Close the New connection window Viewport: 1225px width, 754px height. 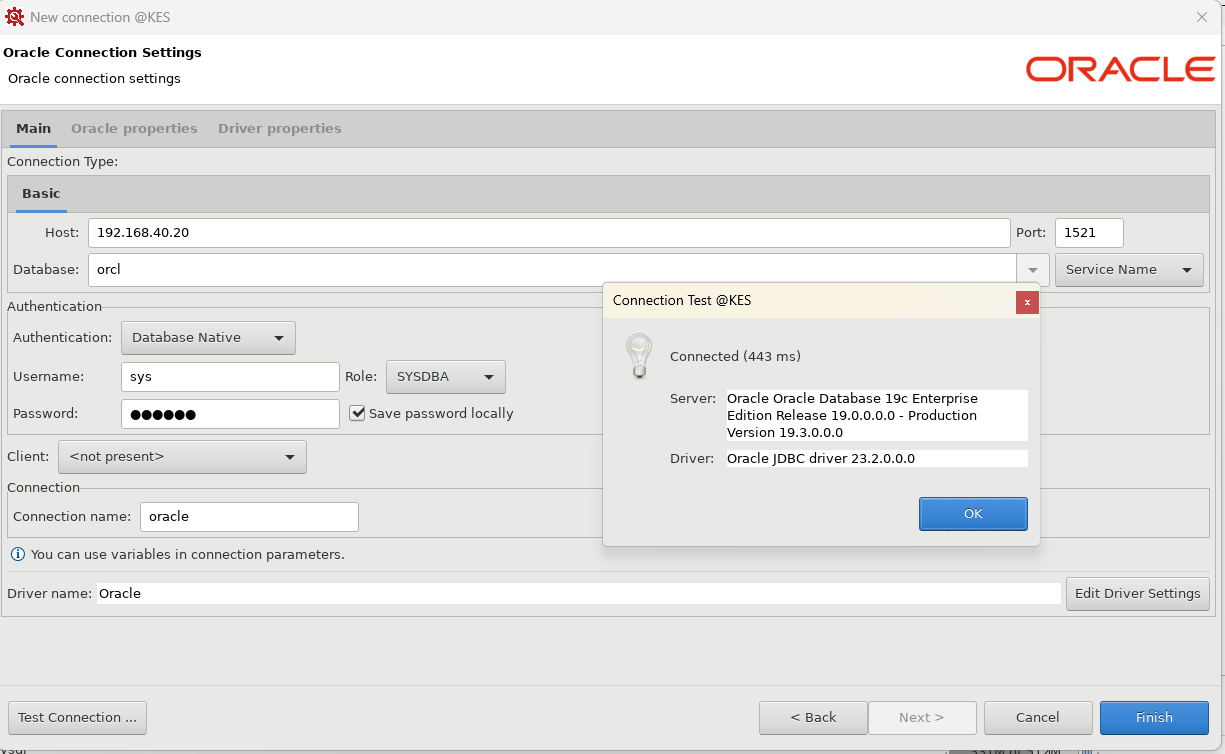point(1202,17)
